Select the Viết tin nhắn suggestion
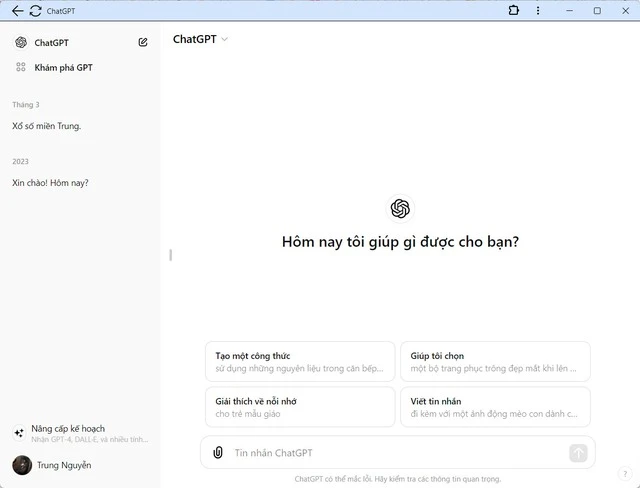Viewport: 640px width, 488px height. click(x=496, y=407)
